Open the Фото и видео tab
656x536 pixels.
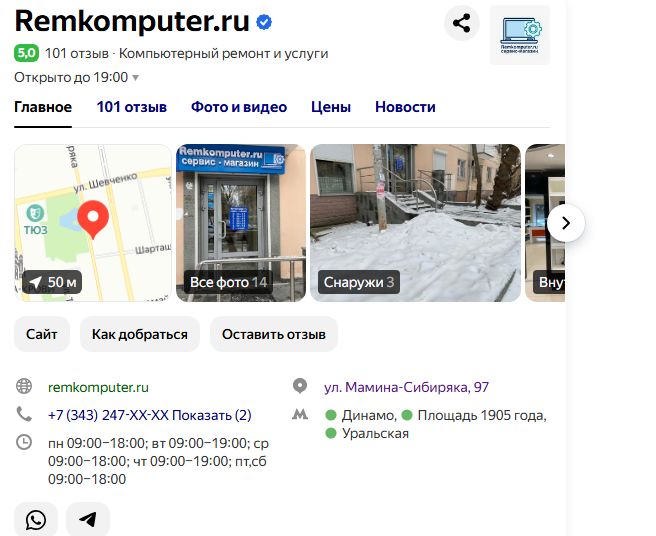[x=239, y=107]
